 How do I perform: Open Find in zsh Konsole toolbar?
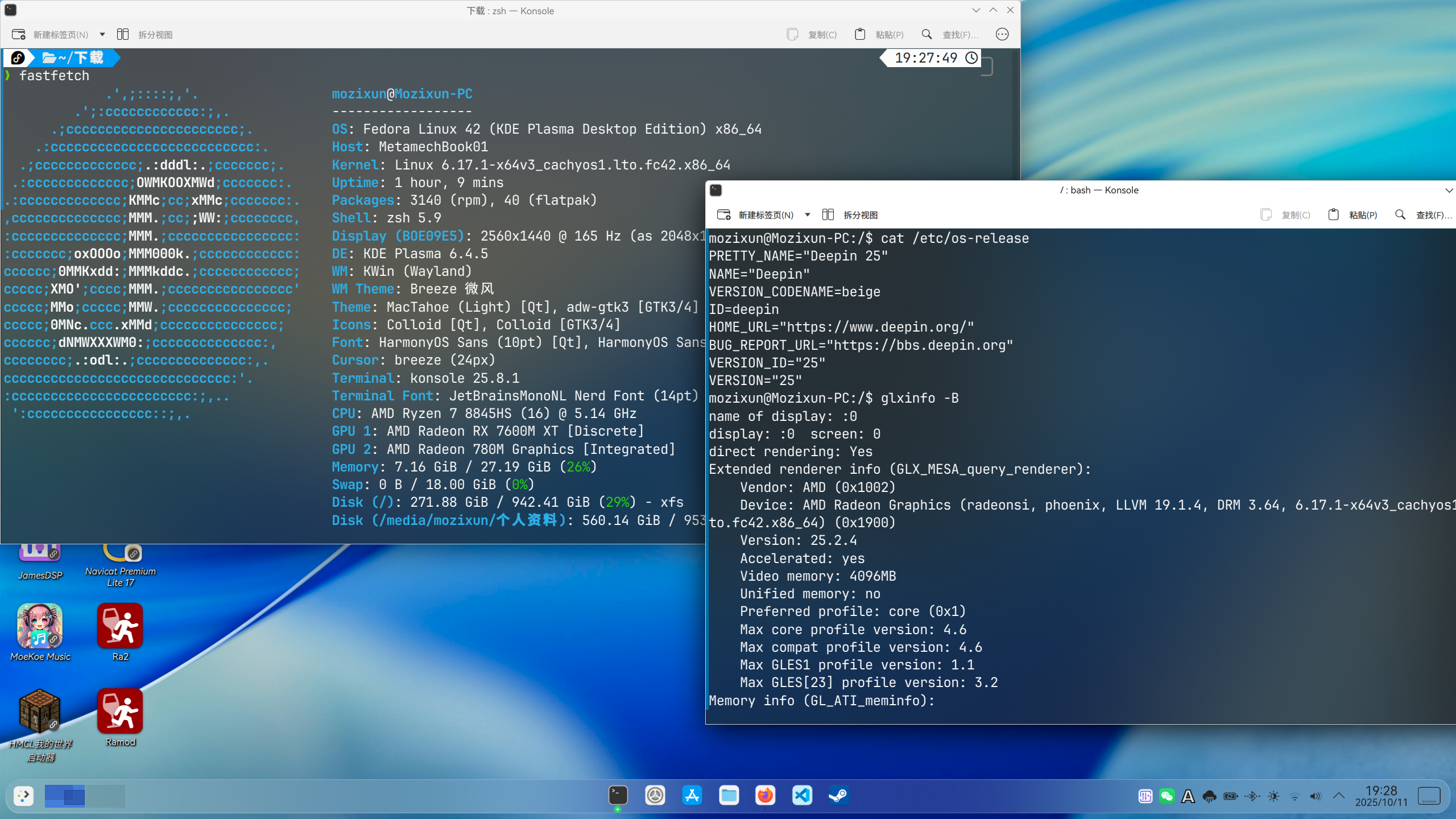pyautogui.click(x=950, y=35)
